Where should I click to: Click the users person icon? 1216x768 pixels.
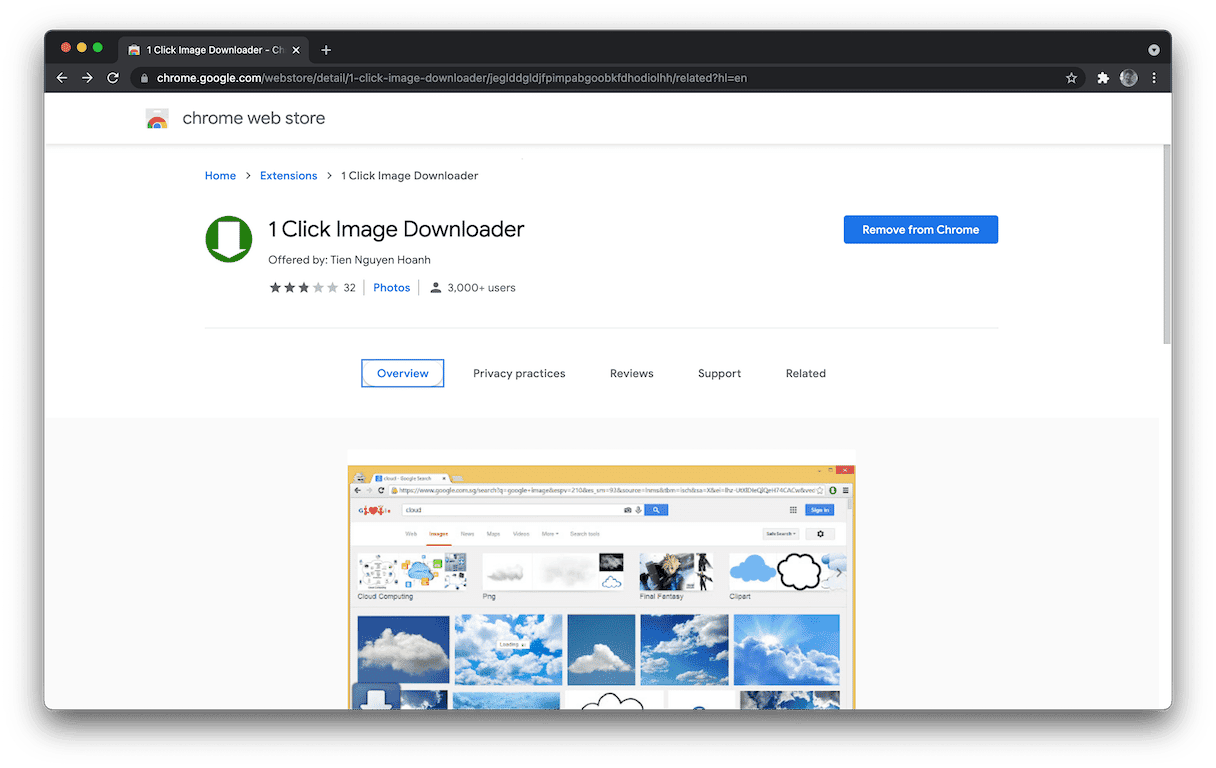pos(436,288)
